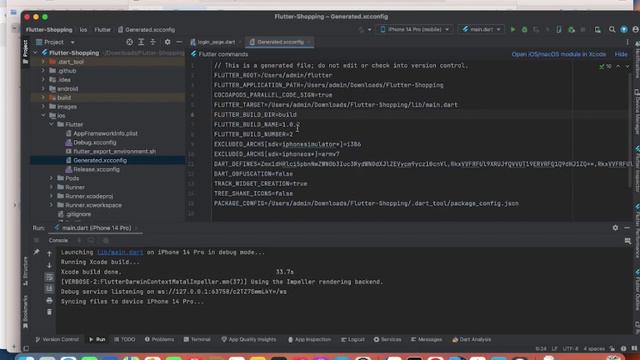Open Project panel gear options

point(167,42)
